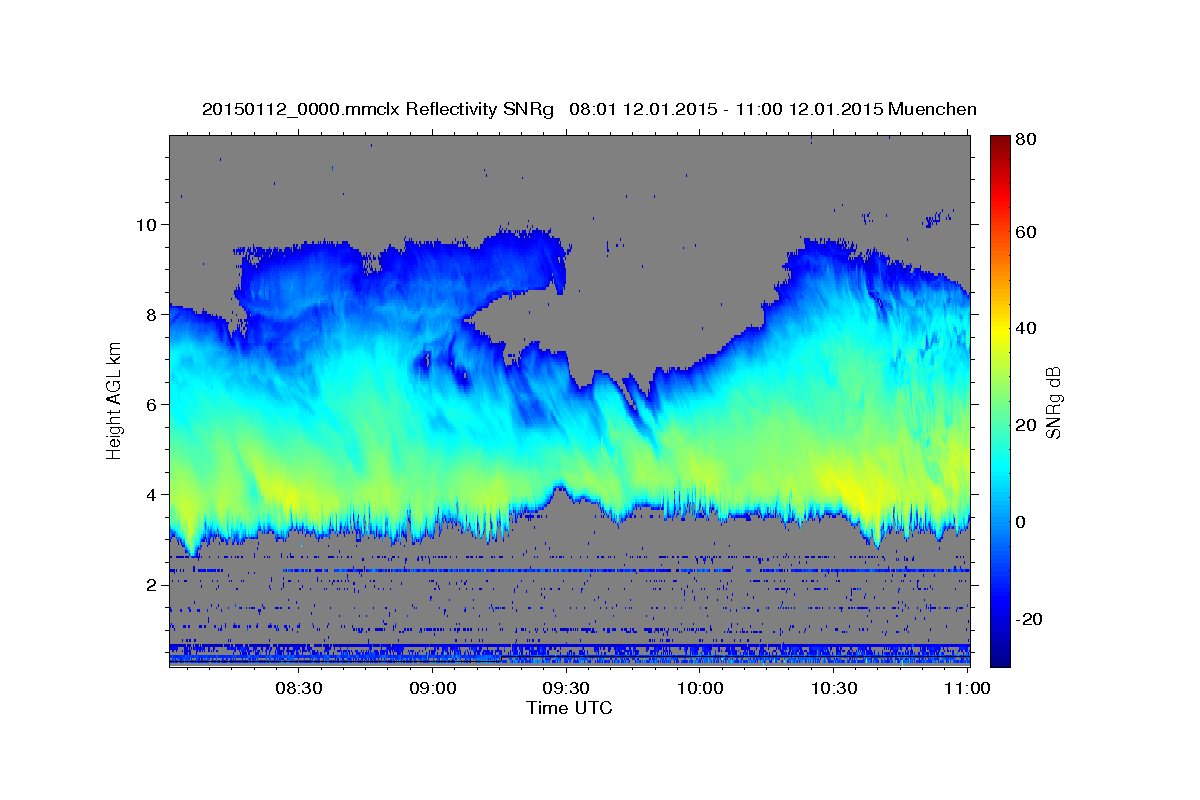Click the horizontal blue noise line near 2.3 km

pyautogui.click(x=569, y=570)
